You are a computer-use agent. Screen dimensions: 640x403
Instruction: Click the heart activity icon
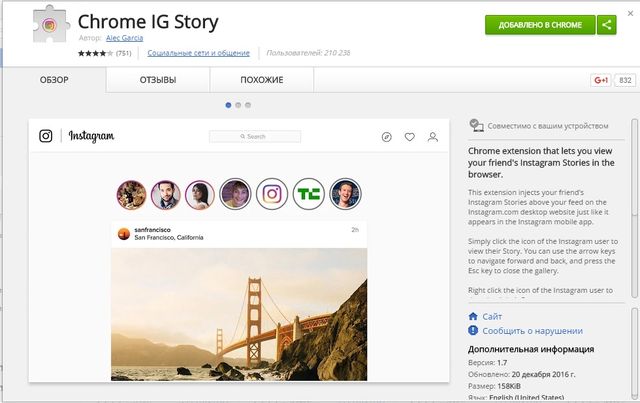(x=410, y=137)
